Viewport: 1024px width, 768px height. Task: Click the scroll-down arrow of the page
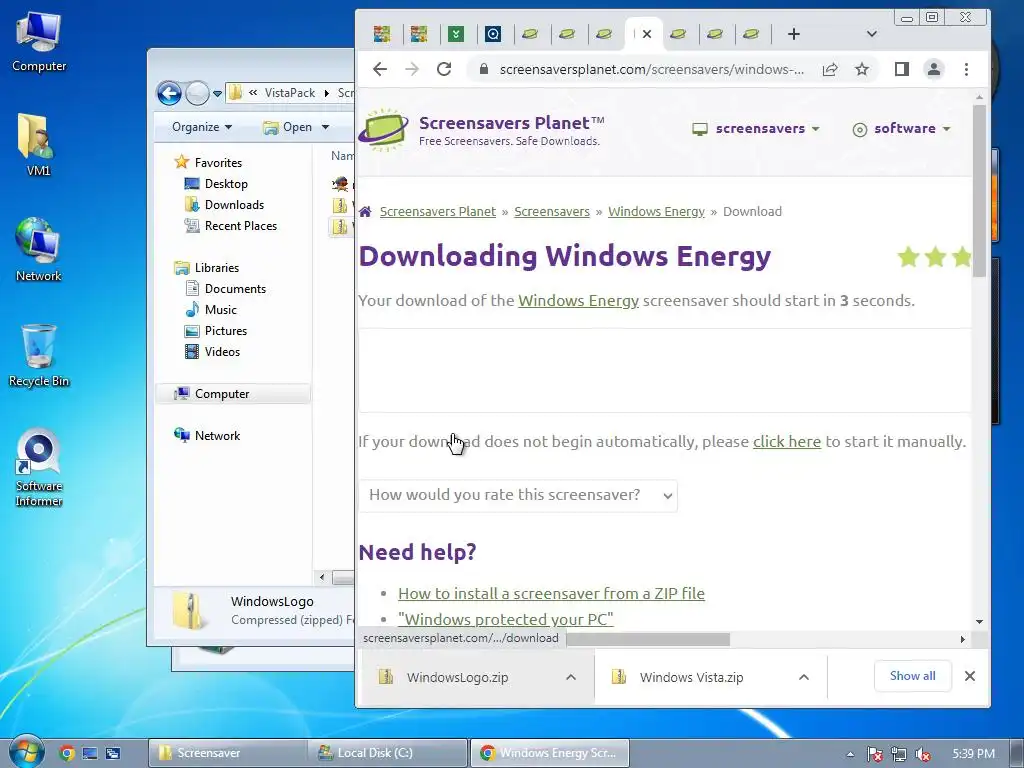(x=979, y=622)
